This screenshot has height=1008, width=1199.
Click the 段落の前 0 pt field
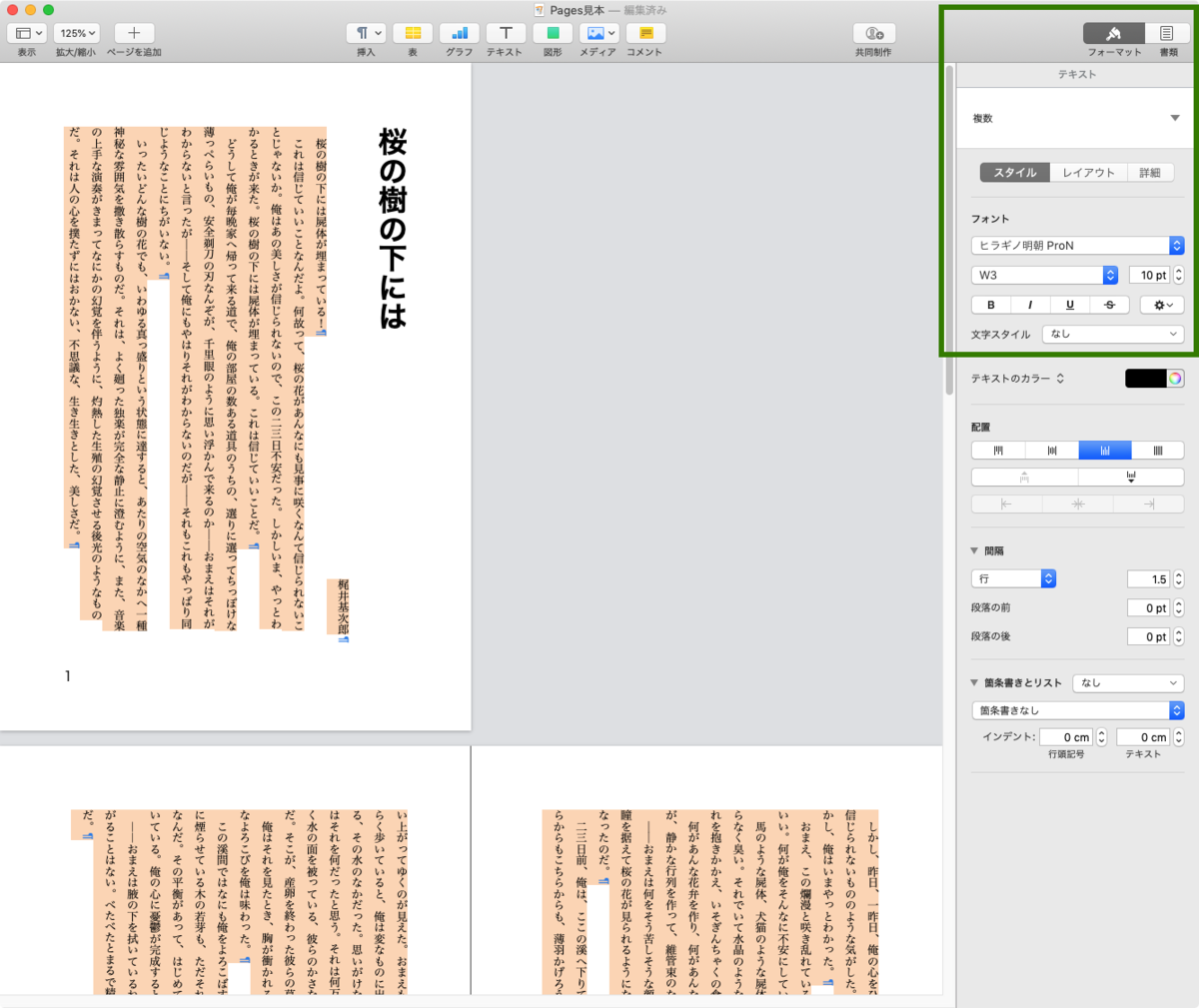1148,607
